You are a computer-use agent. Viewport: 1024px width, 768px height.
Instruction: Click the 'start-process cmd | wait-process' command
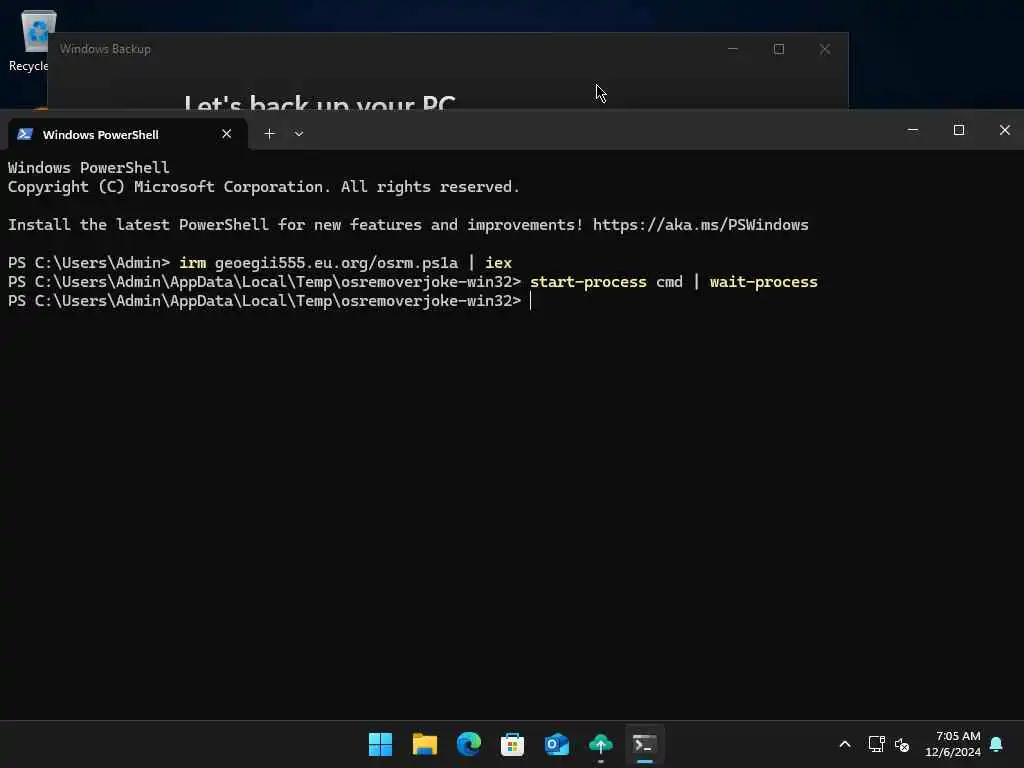click(673, 281)
